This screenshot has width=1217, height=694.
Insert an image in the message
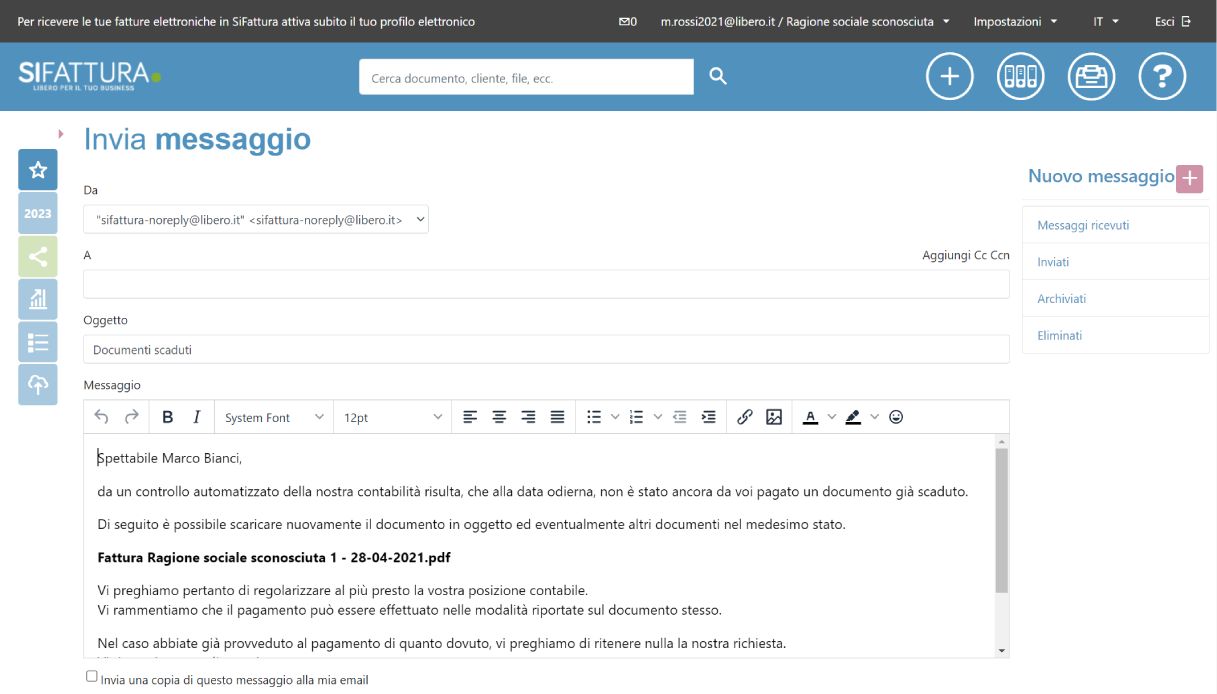(774, 417)
